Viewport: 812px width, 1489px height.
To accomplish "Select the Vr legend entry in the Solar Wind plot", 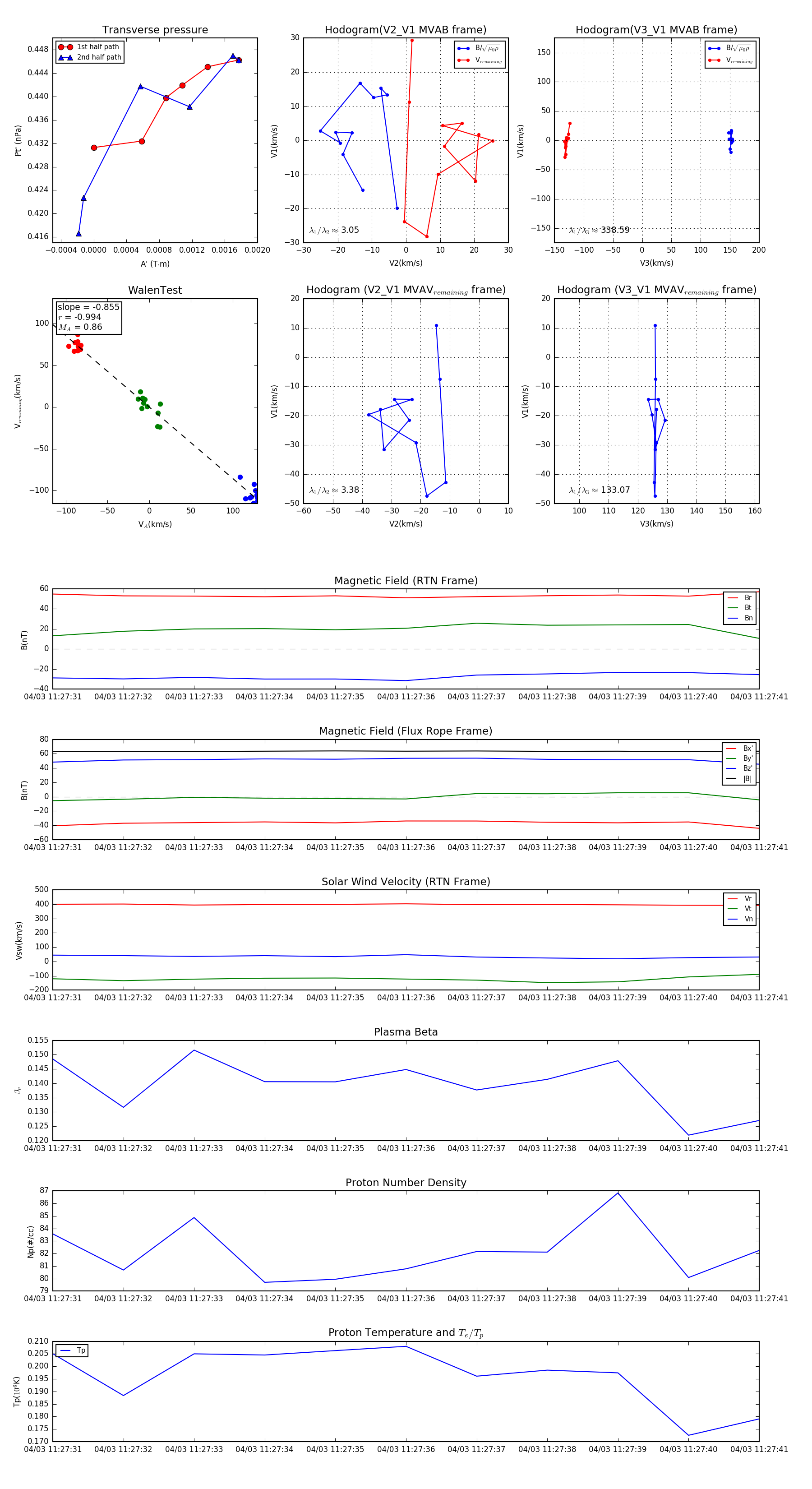I will tap(740, 898).
